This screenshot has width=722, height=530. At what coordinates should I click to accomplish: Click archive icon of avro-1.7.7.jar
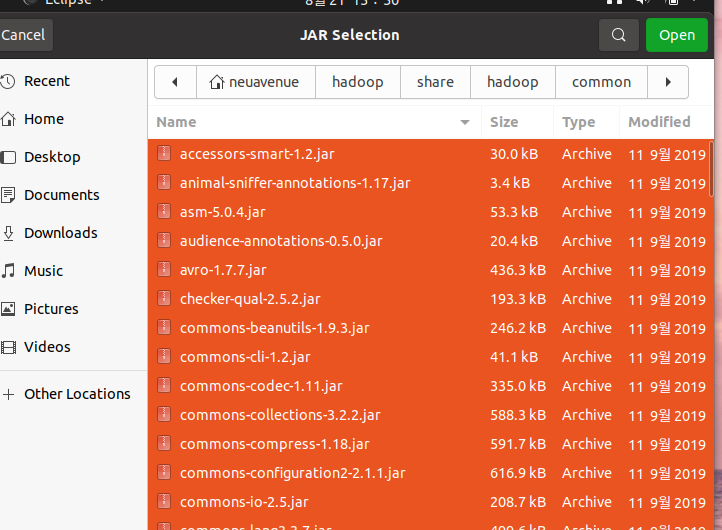pyautogui.click(x=164, y=269)
